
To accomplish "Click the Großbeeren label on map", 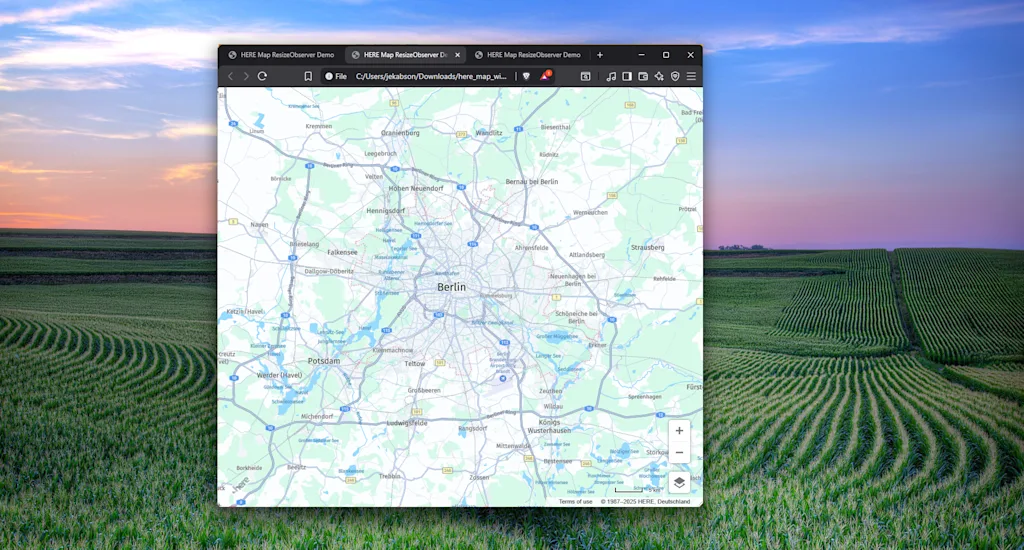I will [x=424, y=391].
